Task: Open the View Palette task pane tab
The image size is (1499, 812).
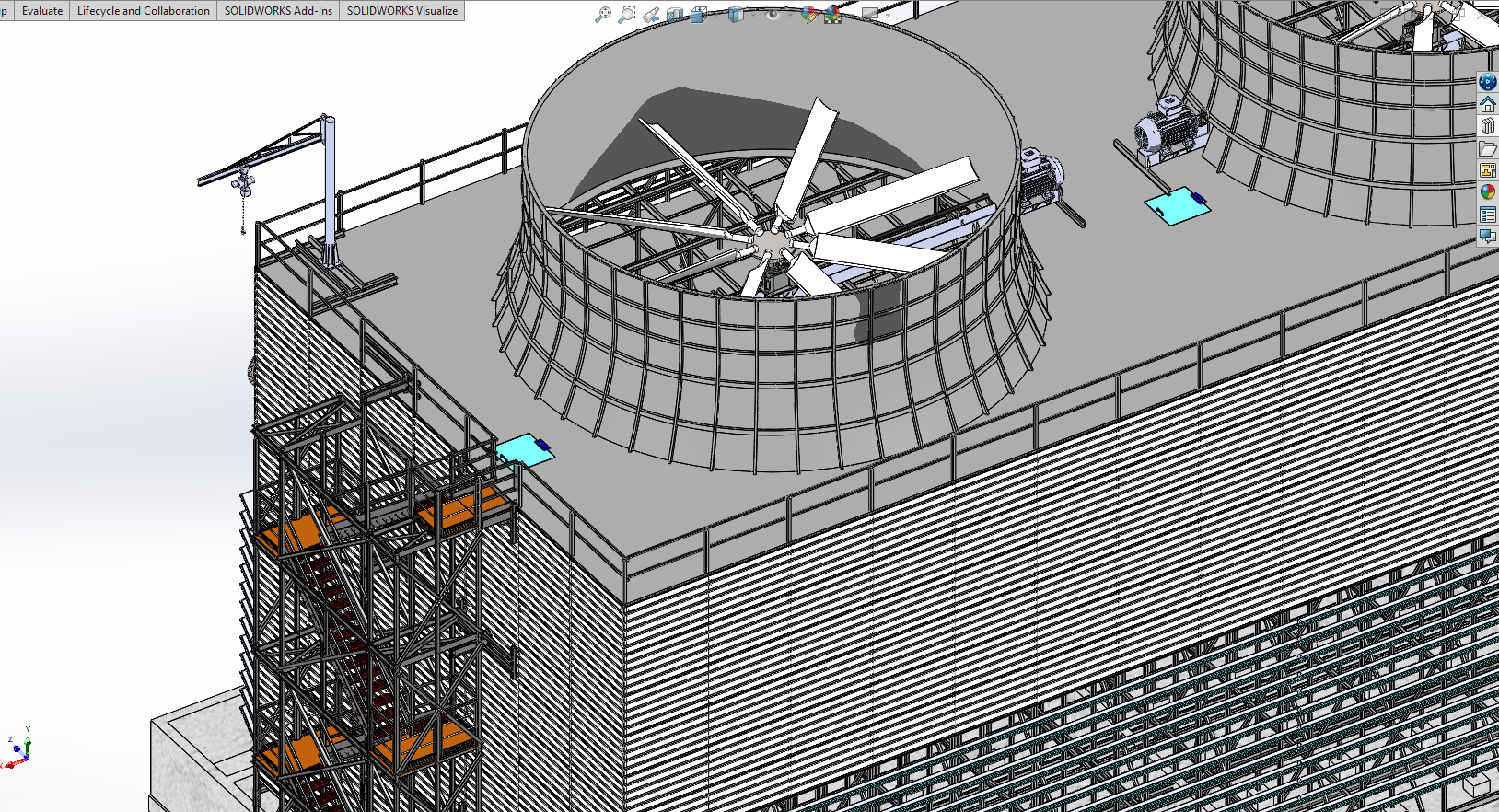Action: coord(1488,170)
